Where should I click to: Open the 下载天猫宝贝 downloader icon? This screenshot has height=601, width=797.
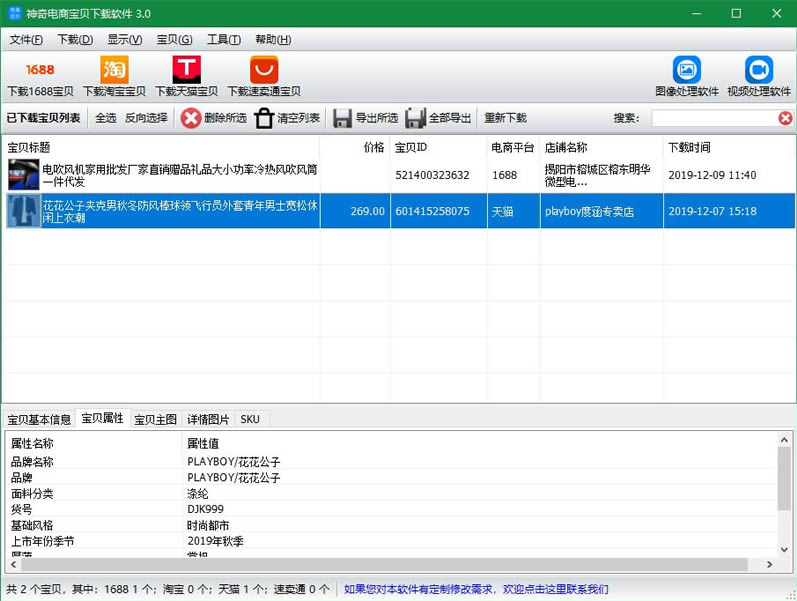pyautogui.click(x=186, y=70)
